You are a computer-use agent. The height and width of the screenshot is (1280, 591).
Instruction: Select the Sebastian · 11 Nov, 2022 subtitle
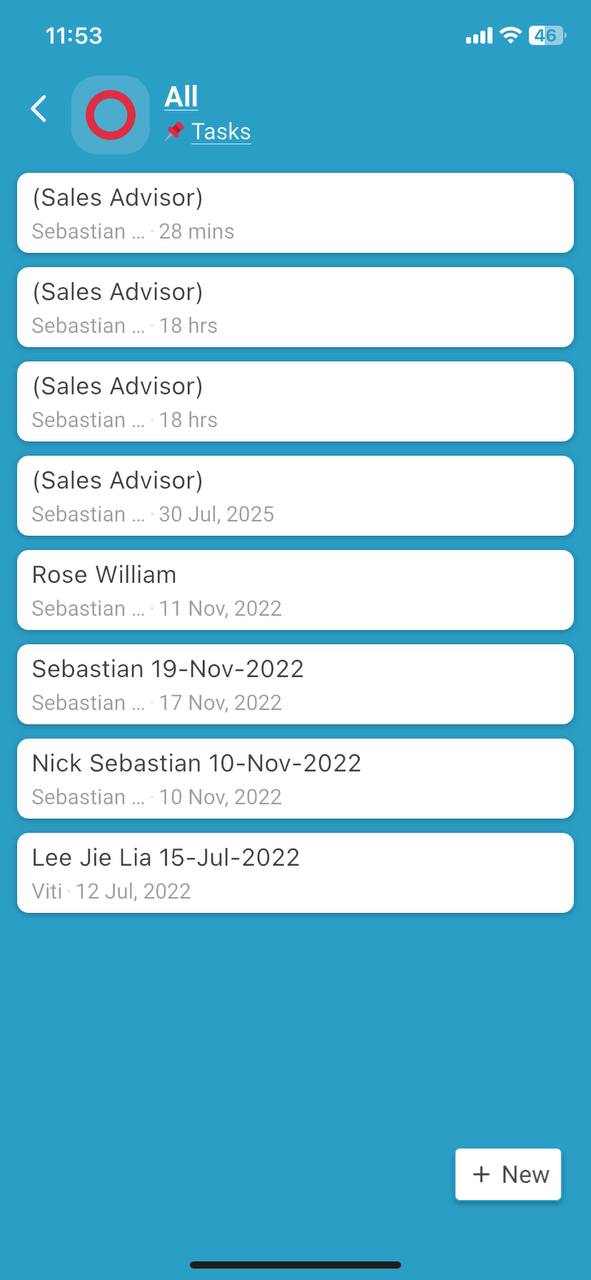(x=156, y=608)
